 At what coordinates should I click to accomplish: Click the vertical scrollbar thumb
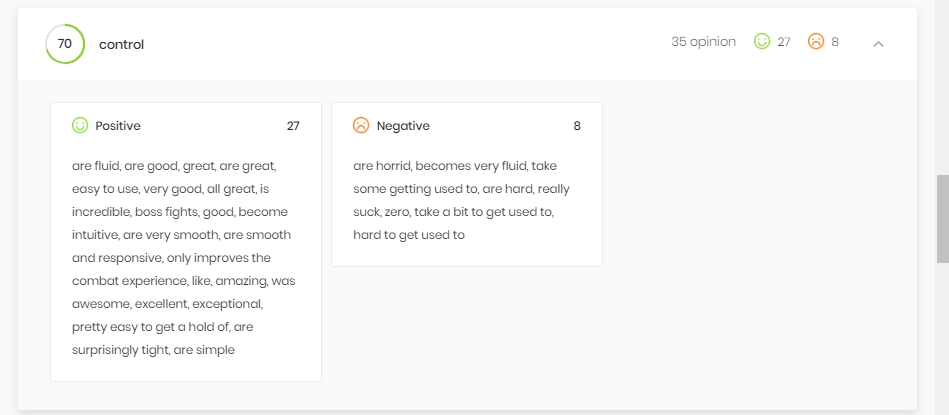click(942, 218)
